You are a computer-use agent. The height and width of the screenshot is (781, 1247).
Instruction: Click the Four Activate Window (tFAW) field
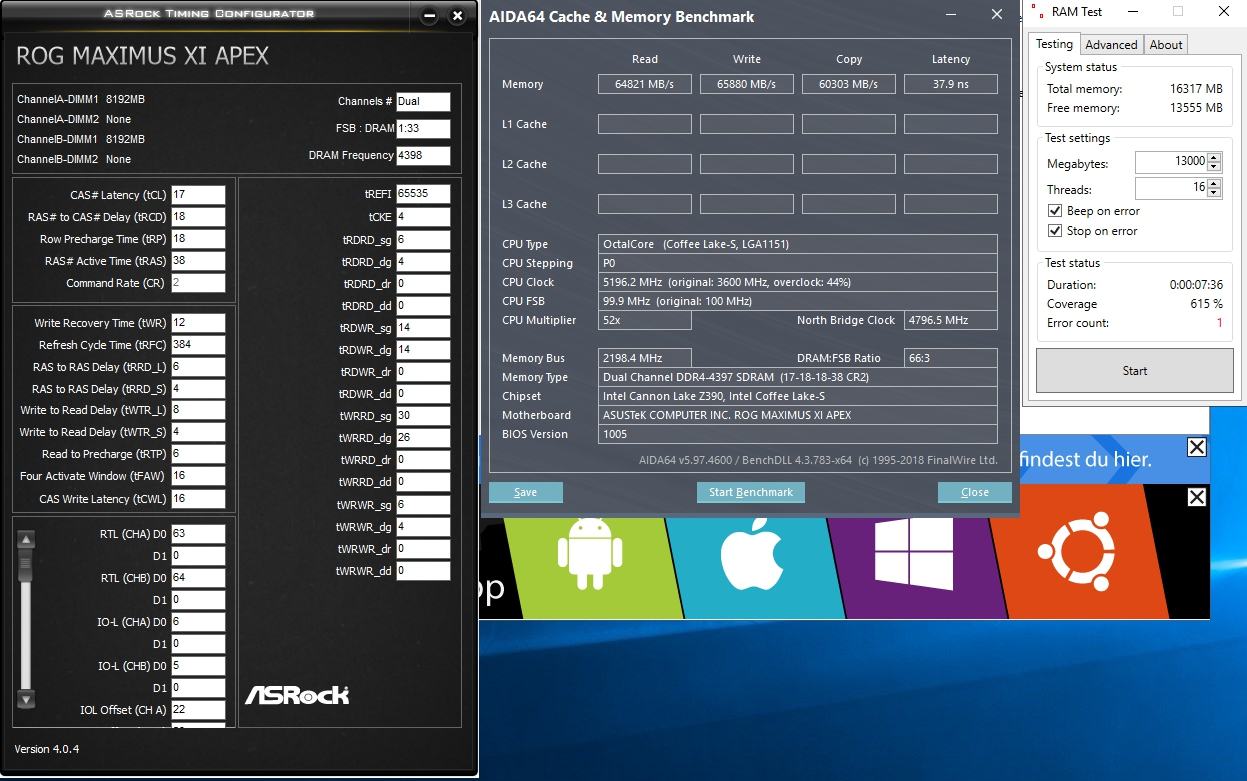[198, 476]
